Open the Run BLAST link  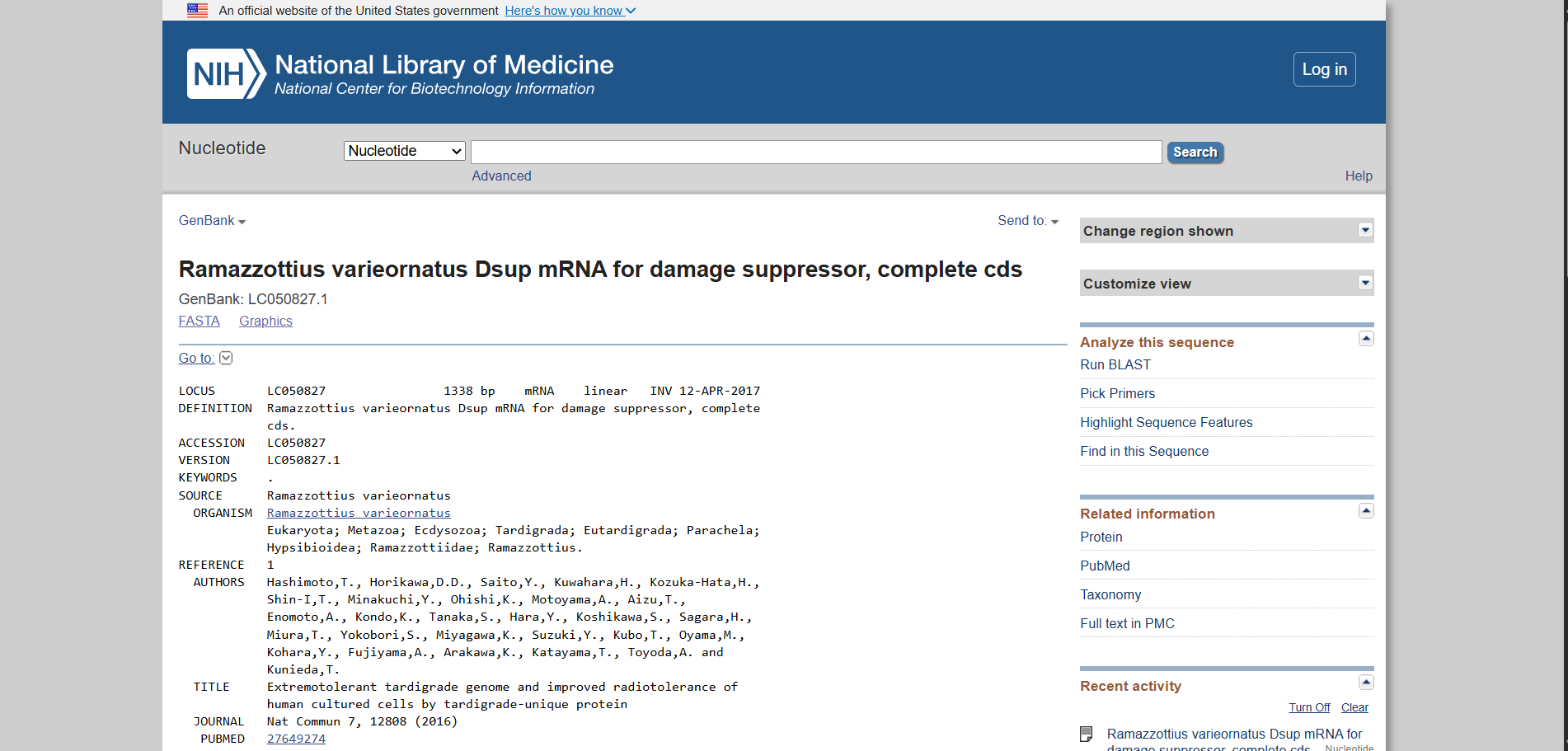click(1115, 365)
